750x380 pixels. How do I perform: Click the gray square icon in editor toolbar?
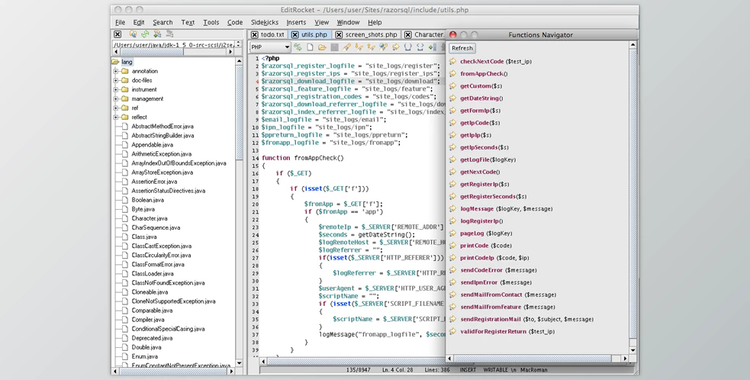point(334,47)
